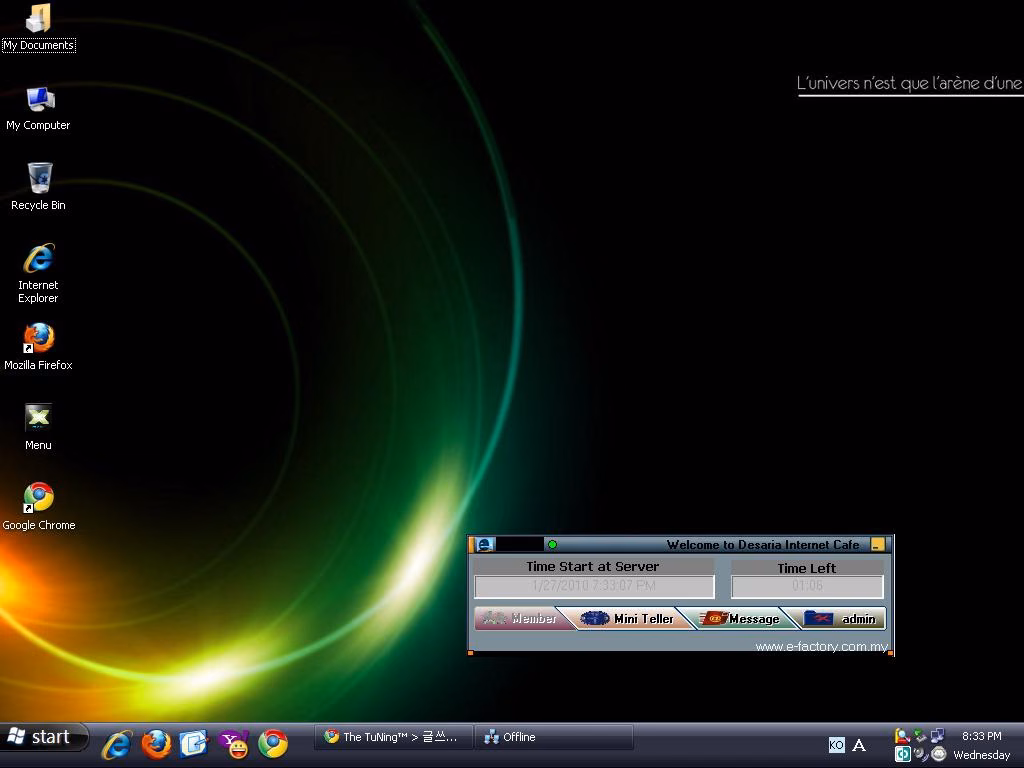Toggle the KO language bar indicator
Image resolution: width=1024 pixels, height=768 pixels.
(x=836, y=744)
